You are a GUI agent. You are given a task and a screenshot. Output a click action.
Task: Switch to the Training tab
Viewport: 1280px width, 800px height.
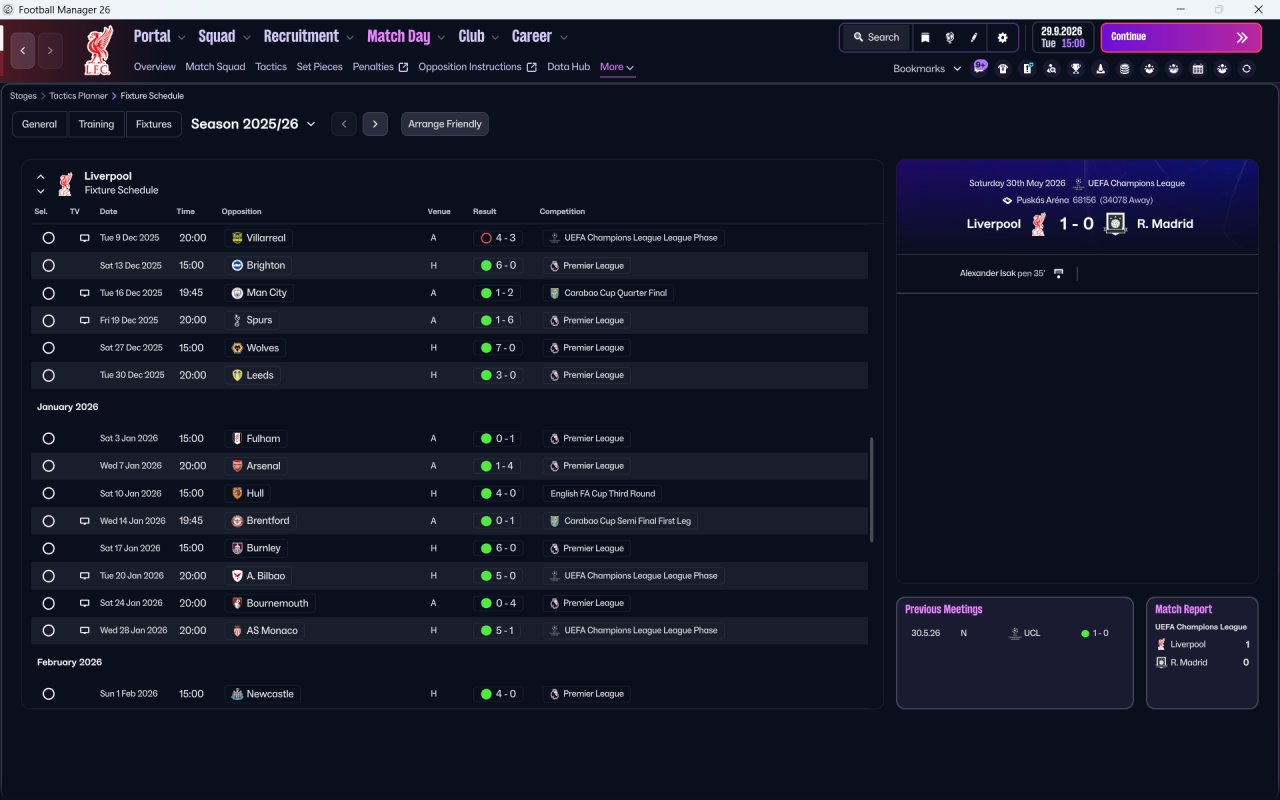(x=96, y=124)
